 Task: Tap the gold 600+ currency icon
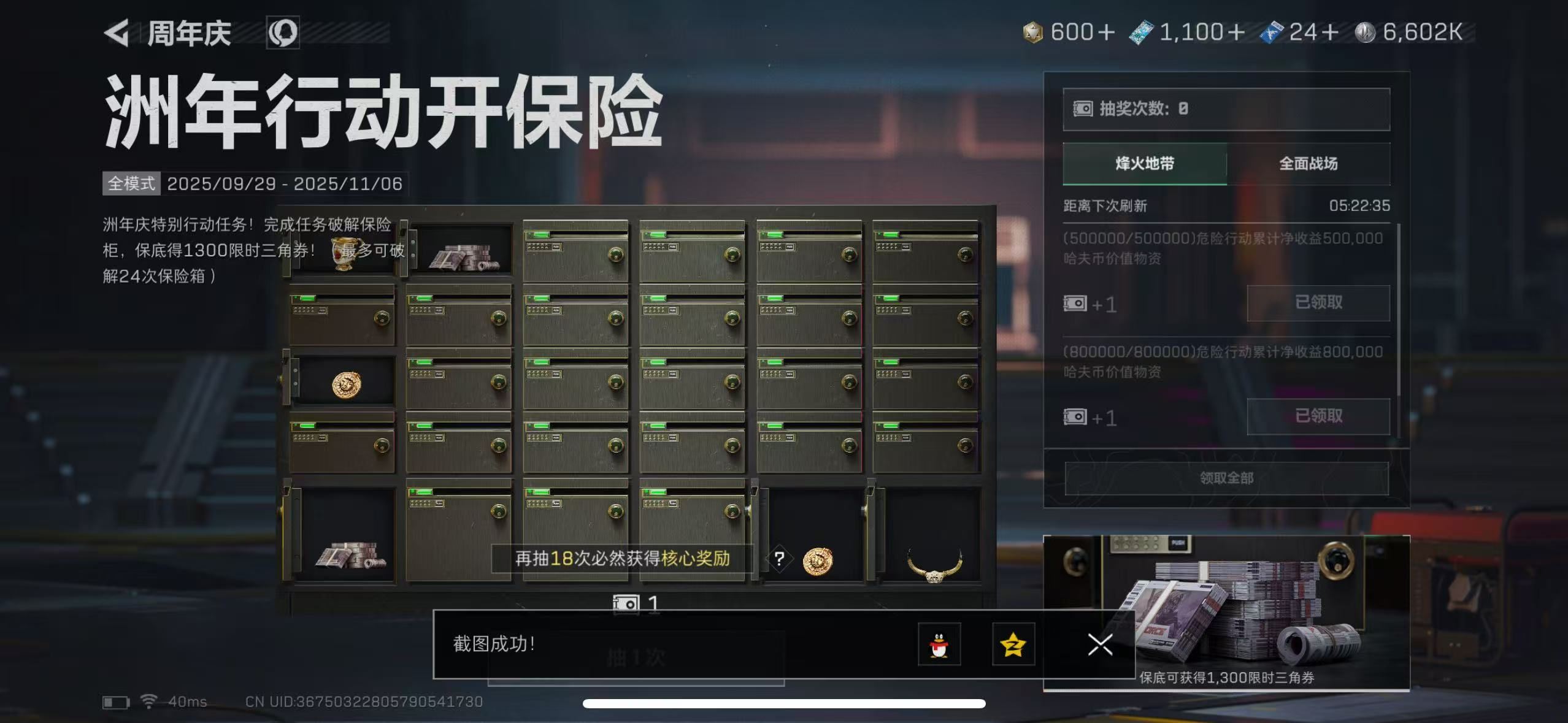pyautogui.click(x=1033, y=33)
